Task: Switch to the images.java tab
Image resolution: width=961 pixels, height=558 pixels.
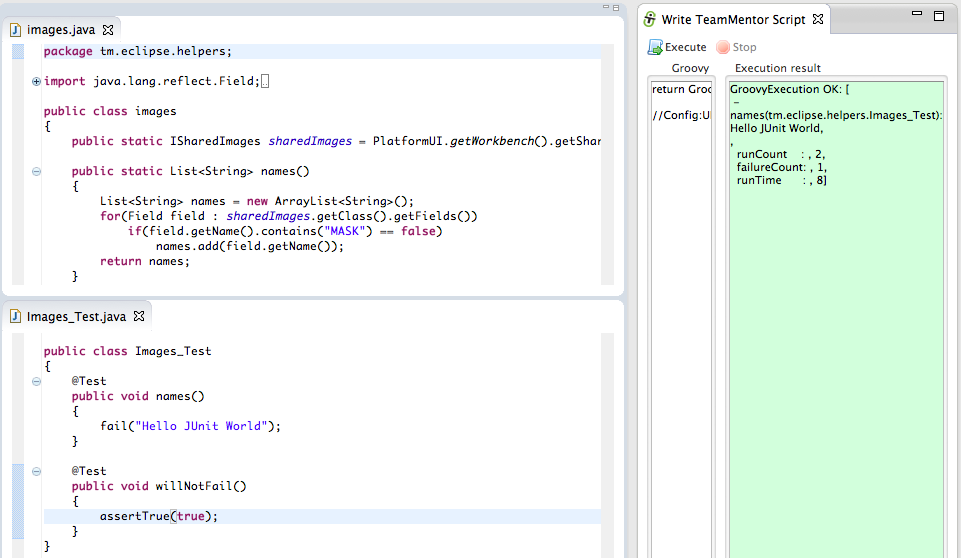Action: [60, 29]
